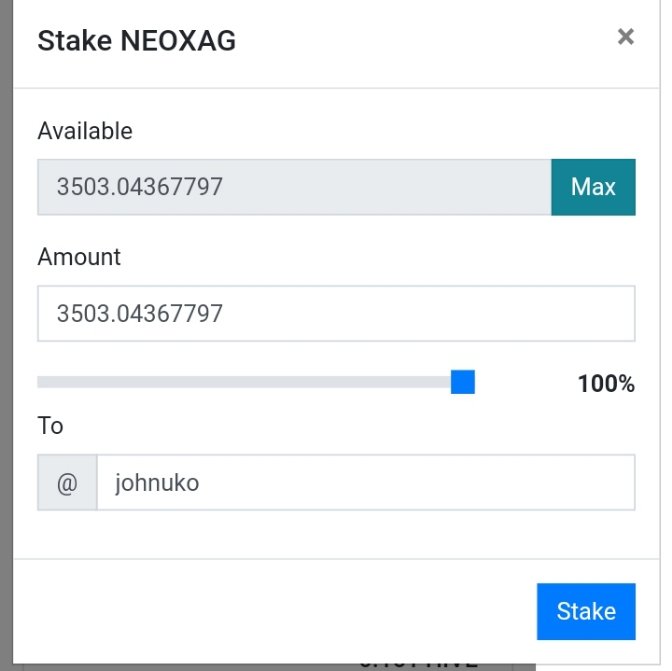Viewport: 672px width, 671px height.
Task: Click the Max button
Action: pyautogui.click(x=593, y=187)
